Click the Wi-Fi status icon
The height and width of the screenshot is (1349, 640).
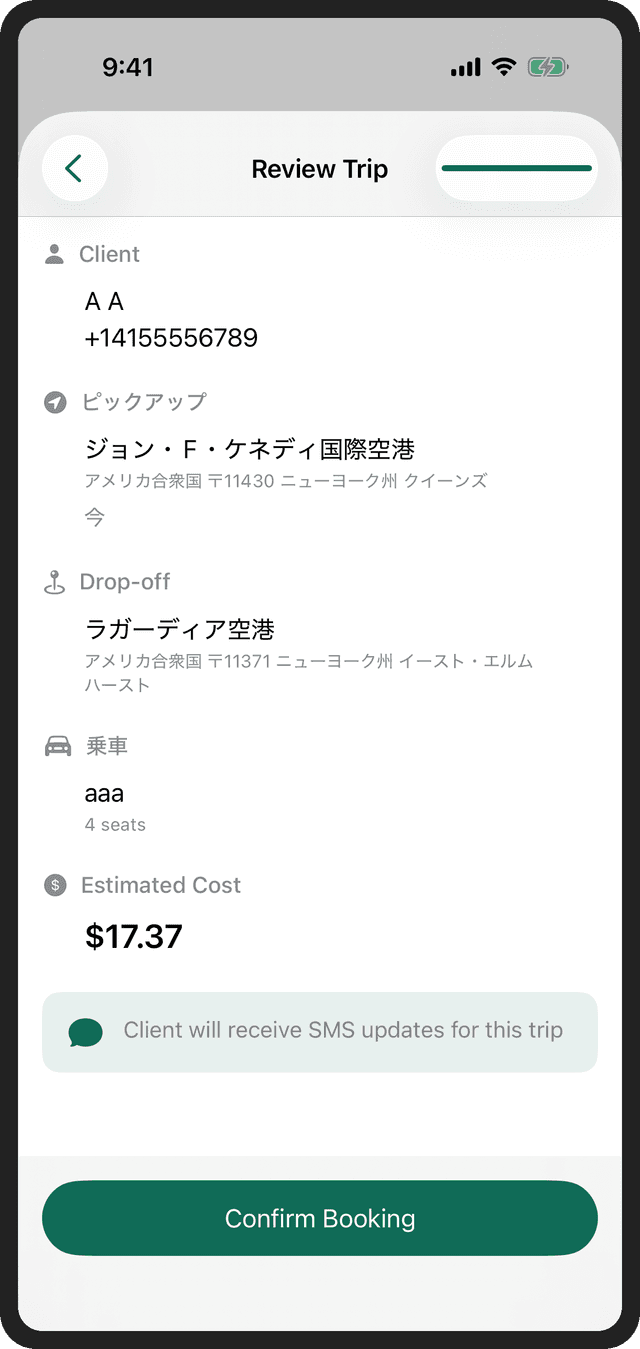[504, 67]
